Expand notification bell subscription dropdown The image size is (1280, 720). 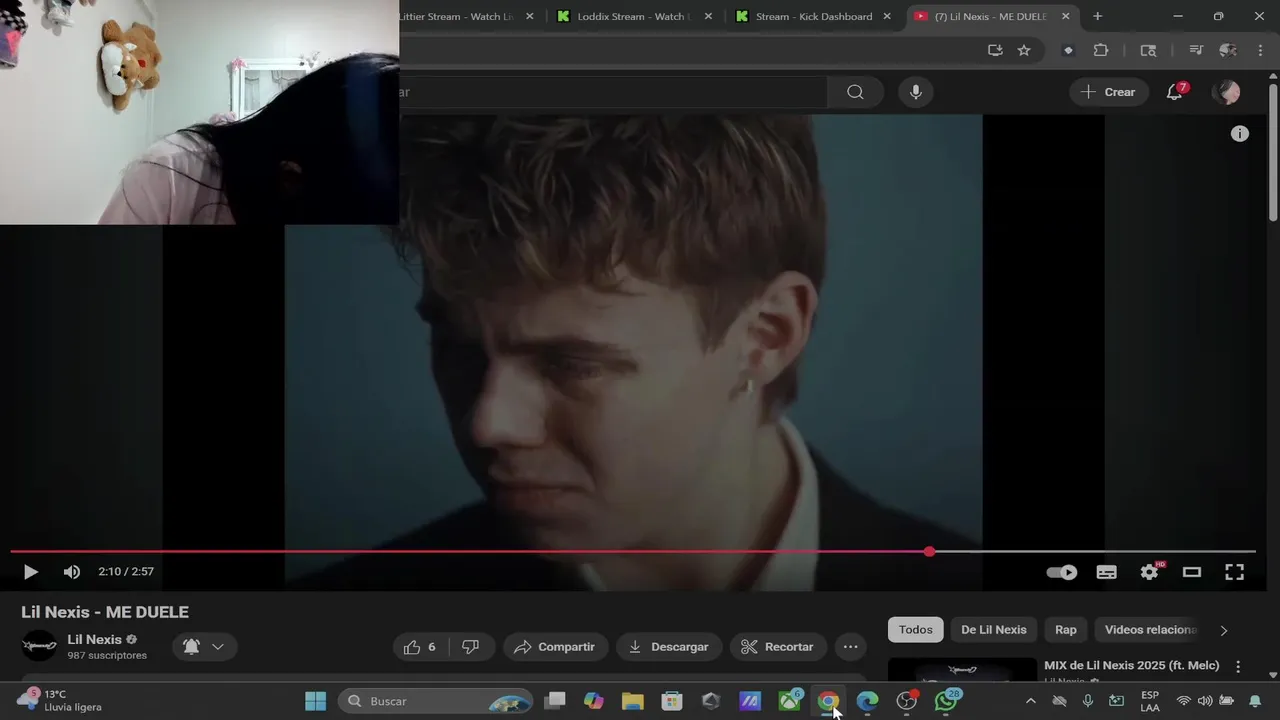[204, 647]
